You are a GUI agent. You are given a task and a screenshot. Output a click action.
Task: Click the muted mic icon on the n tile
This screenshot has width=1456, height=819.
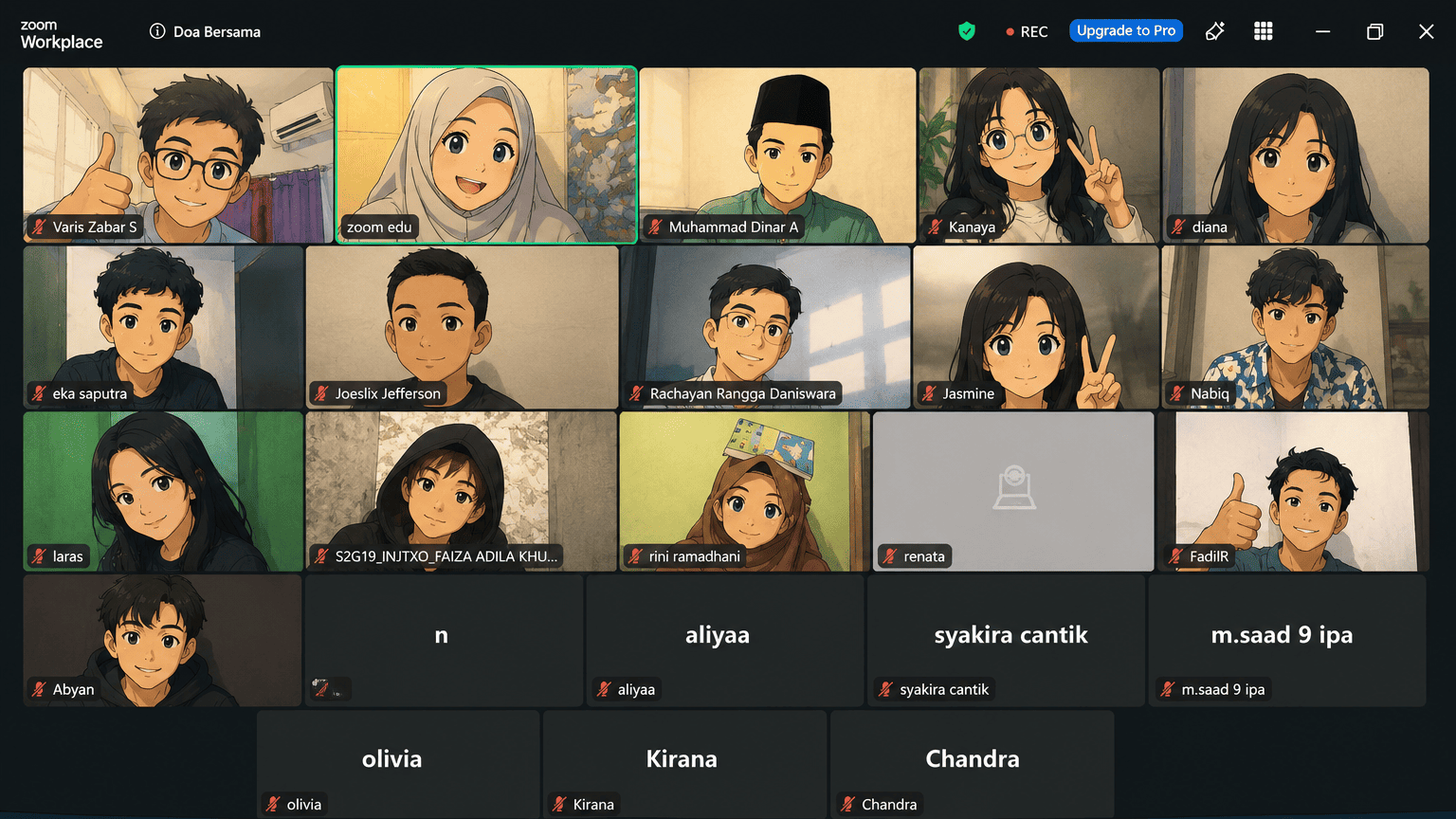321,690
